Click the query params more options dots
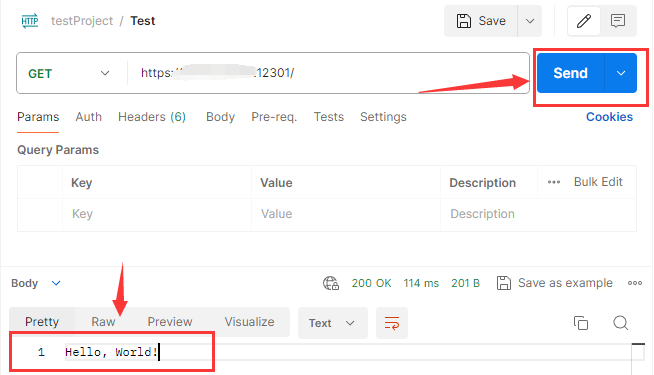 point(554,182)
